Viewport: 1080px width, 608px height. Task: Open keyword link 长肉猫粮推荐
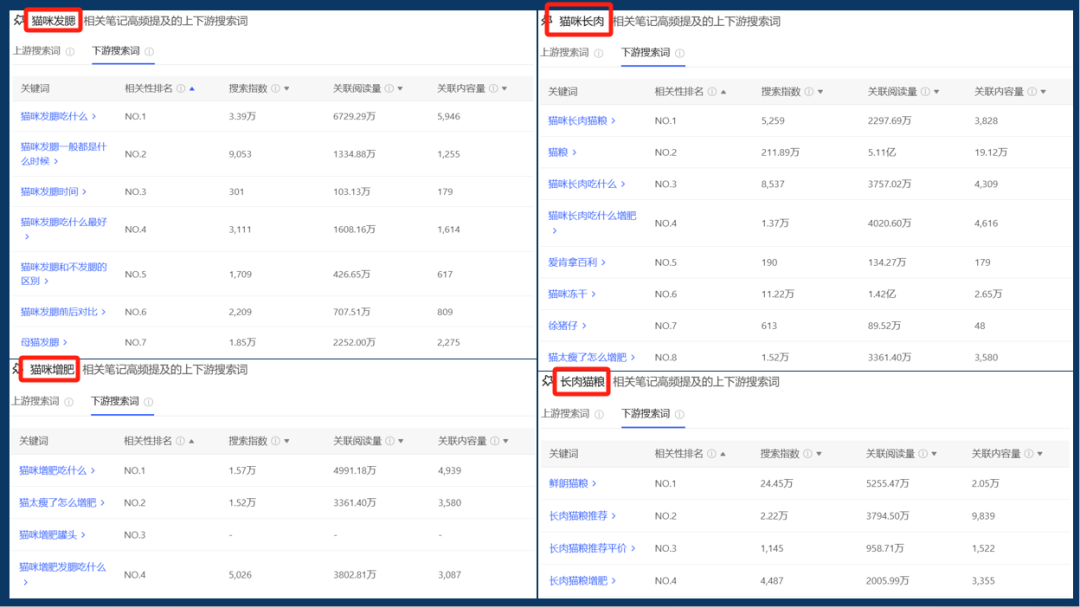583,516
